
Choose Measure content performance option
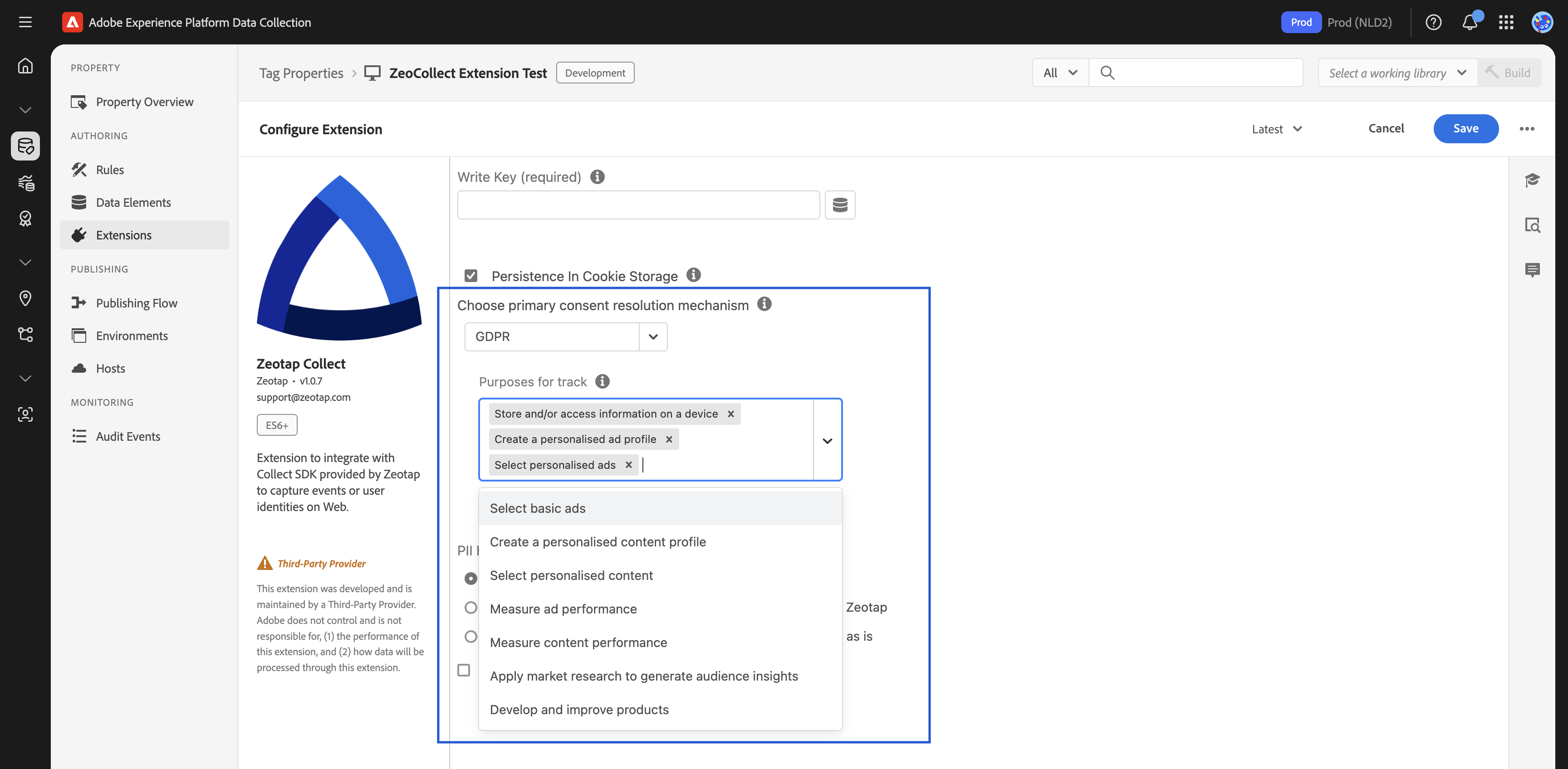pyautogui.click(x=578, y=642)
